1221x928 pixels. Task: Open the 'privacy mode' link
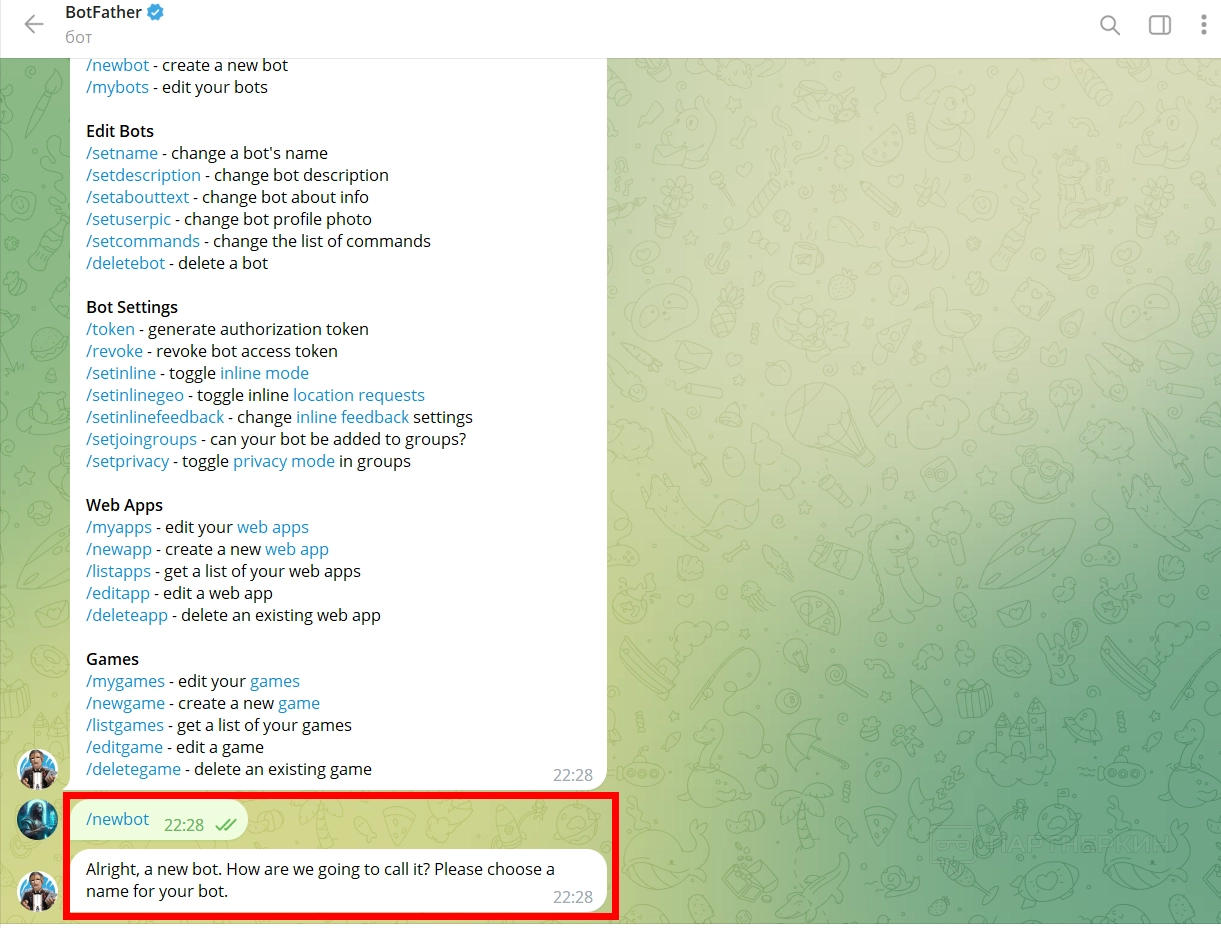[284, 461]
